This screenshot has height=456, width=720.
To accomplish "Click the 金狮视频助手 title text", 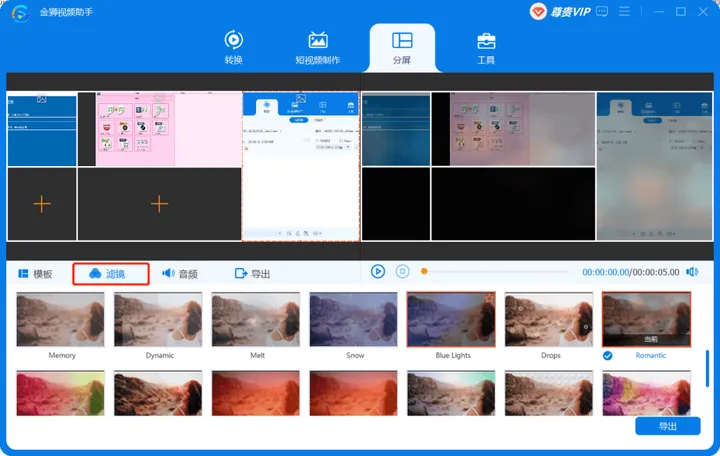I will coord(66,12).
